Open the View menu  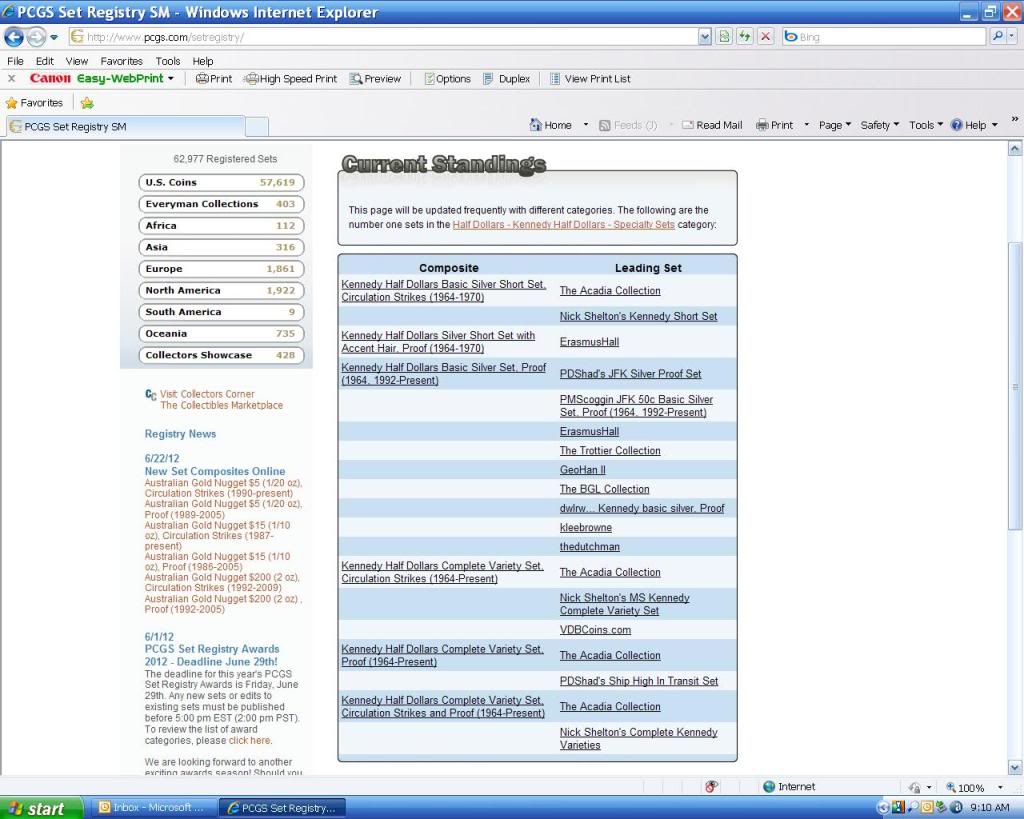76,61
